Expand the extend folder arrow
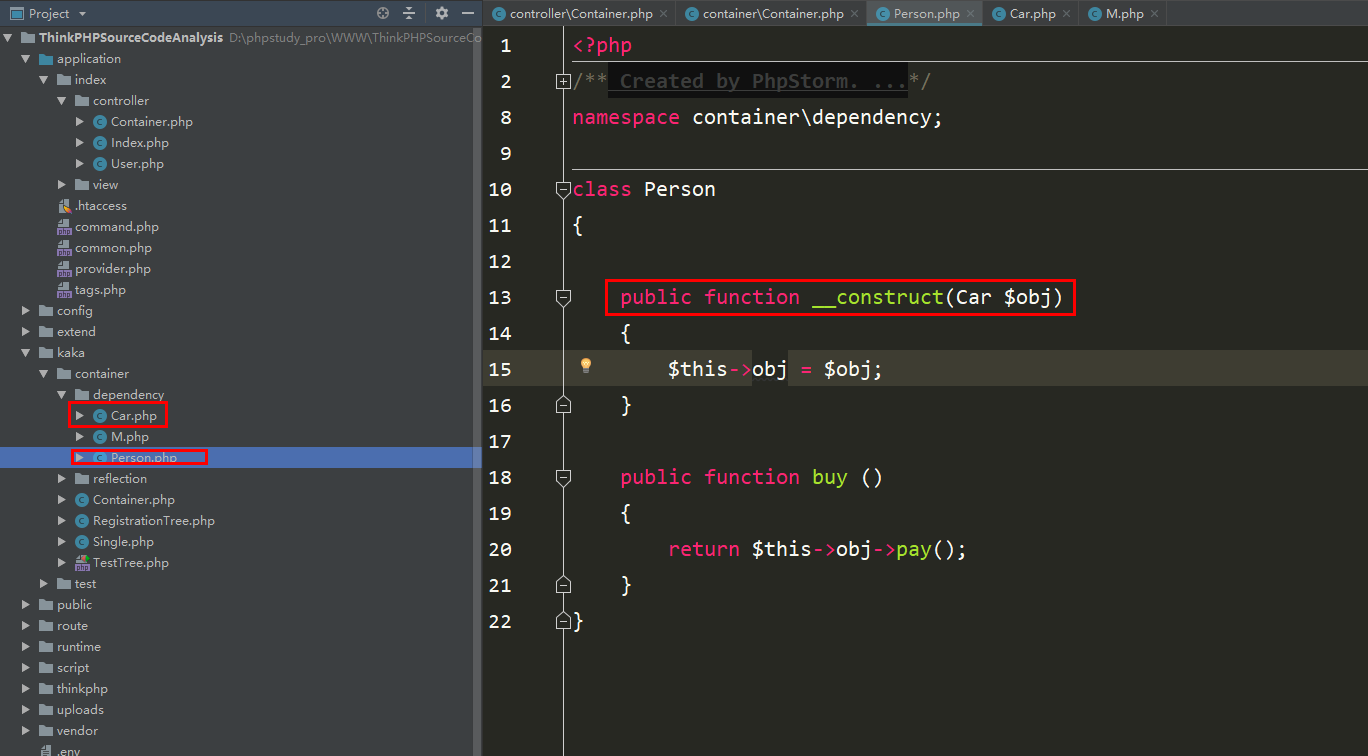The height and width of the screenshot is (756, 1368). 26,332
